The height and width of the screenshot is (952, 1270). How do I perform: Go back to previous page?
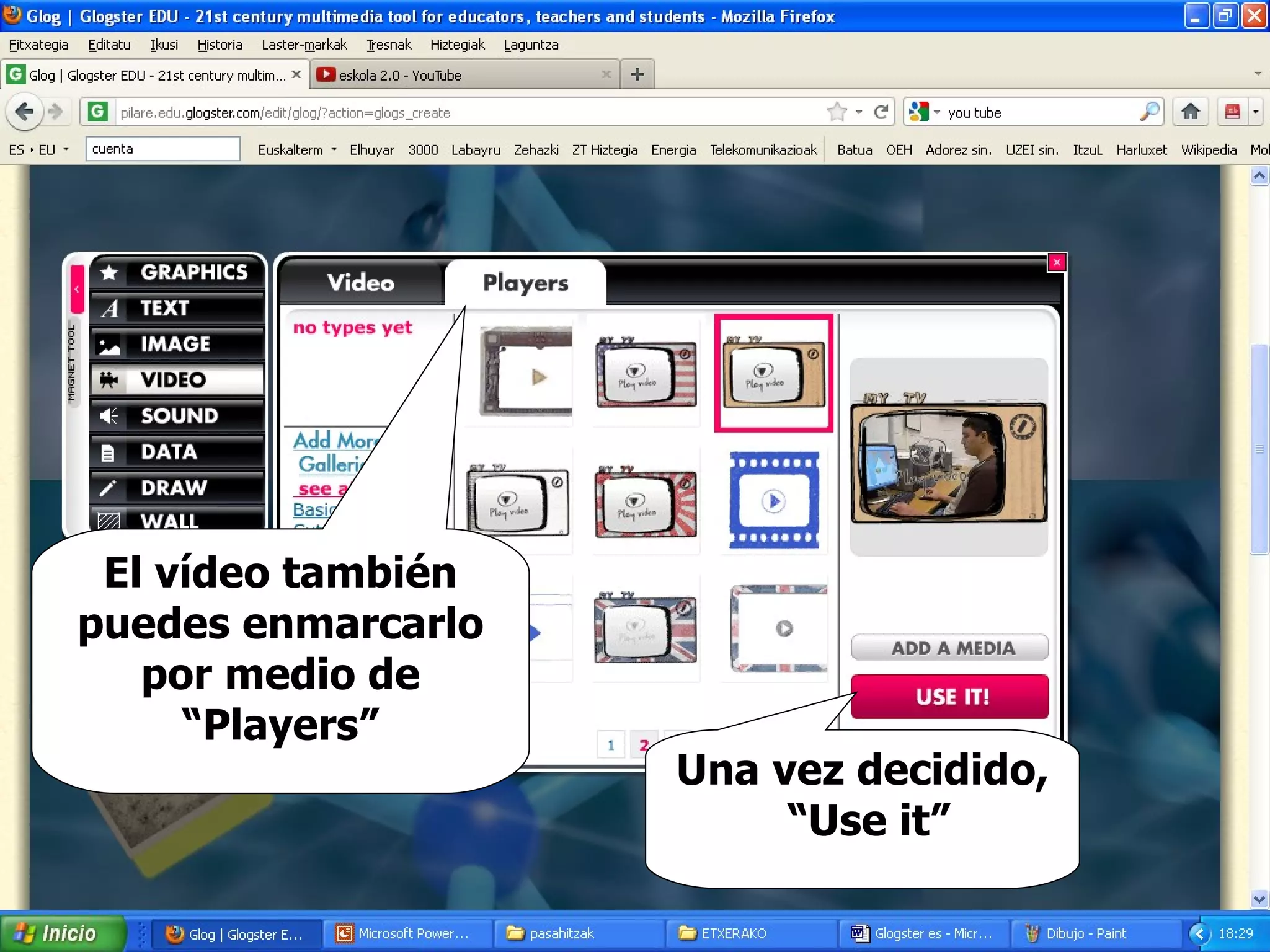(25, 112)
